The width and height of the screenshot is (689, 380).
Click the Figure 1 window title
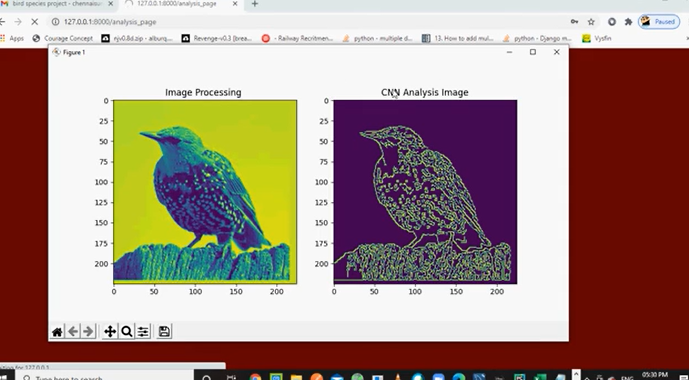[x=74, y=52]
